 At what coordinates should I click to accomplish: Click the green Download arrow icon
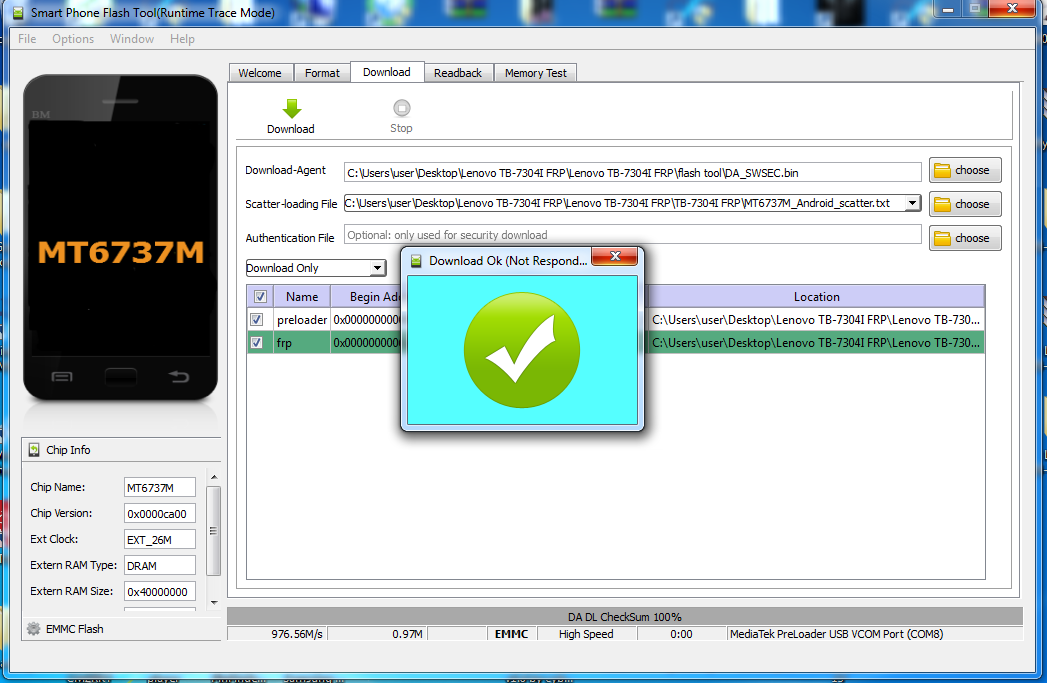click(292, 109)
